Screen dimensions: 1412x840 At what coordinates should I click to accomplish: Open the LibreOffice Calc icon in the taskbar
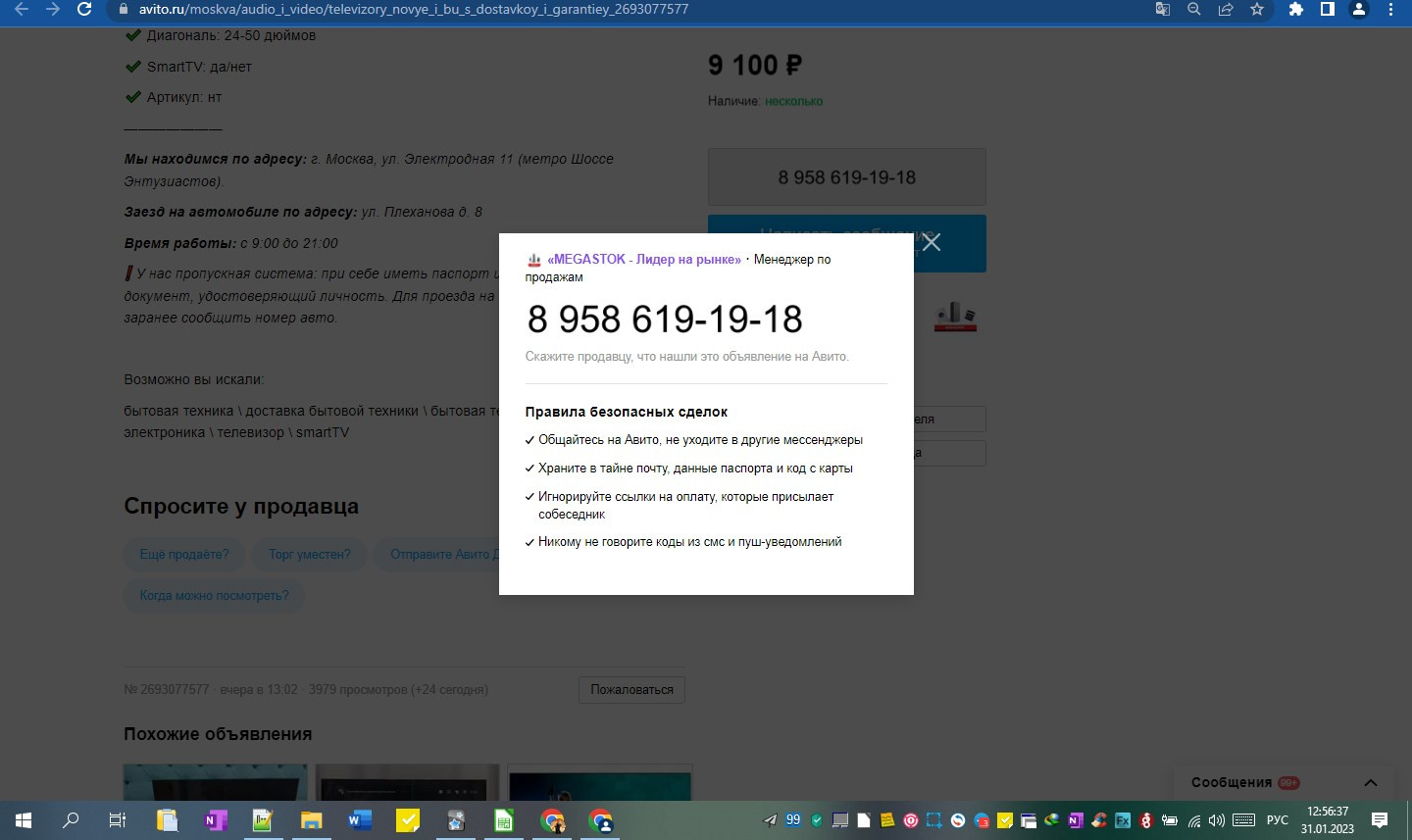pos(504,820)
